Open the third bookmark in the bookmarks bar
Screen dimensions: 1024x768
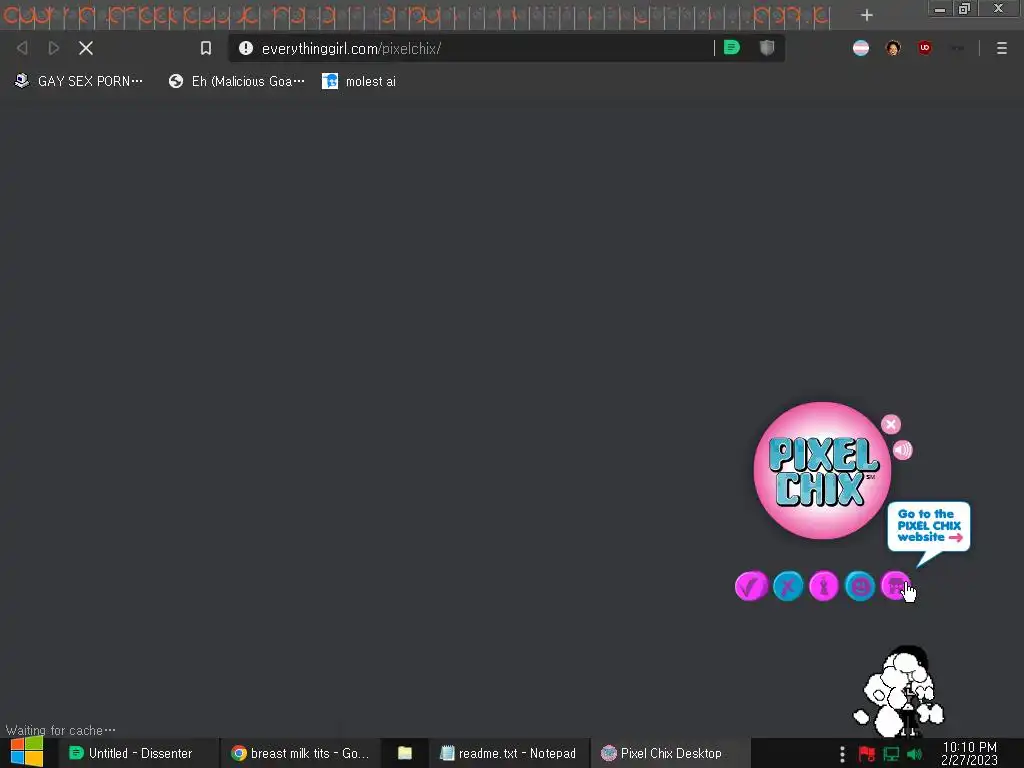coord(359,81)
